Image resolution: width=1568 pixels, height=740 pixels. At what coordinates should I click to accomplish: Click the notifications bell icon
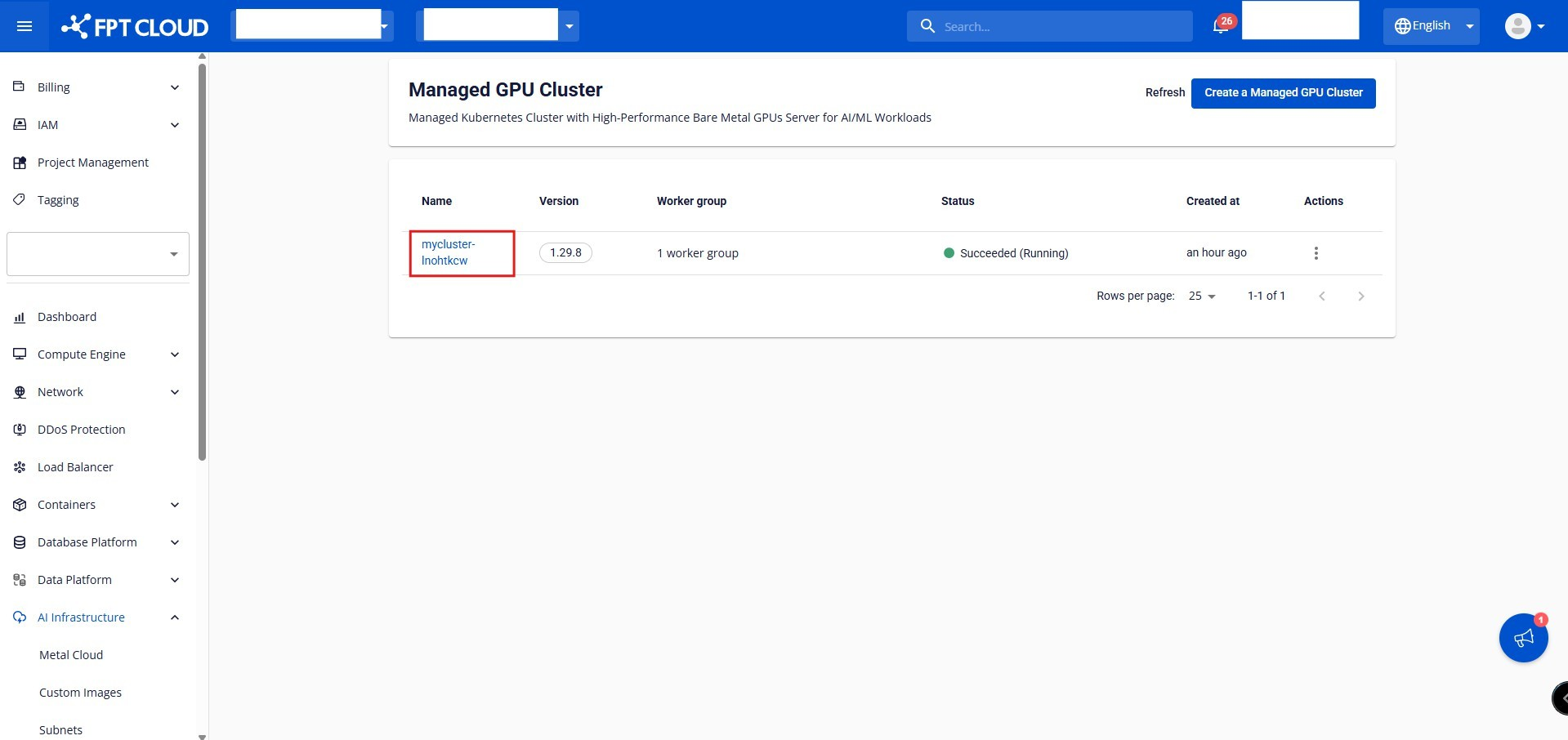tap(1221, 26)
